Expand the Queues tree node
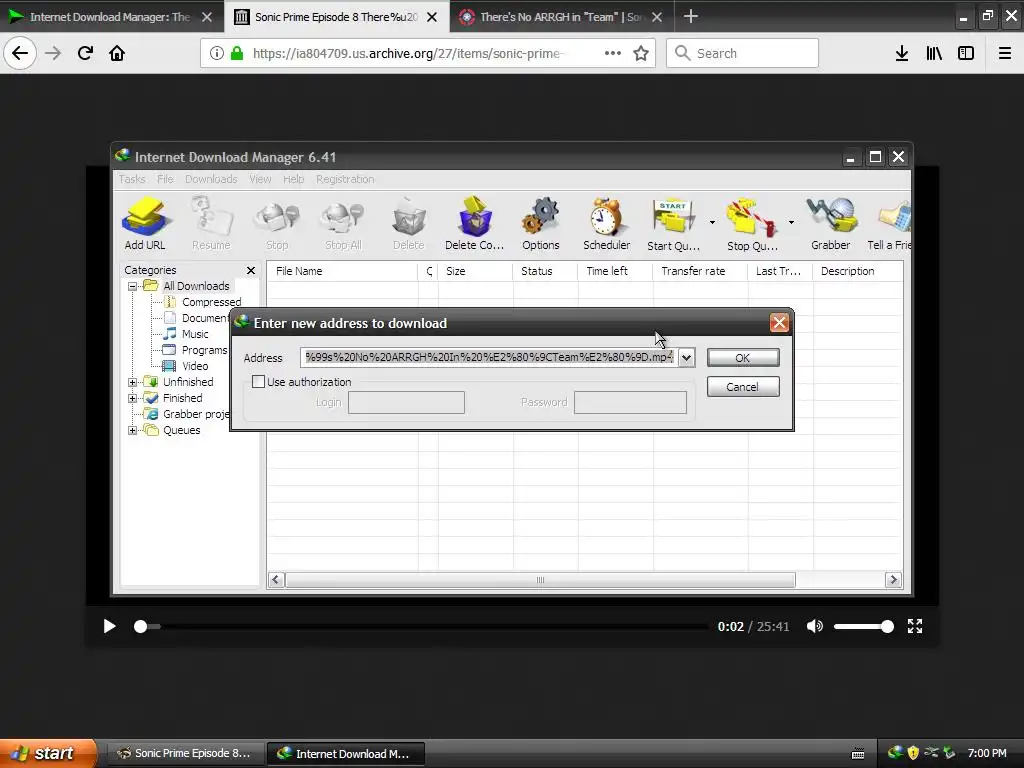 point(133,430)
